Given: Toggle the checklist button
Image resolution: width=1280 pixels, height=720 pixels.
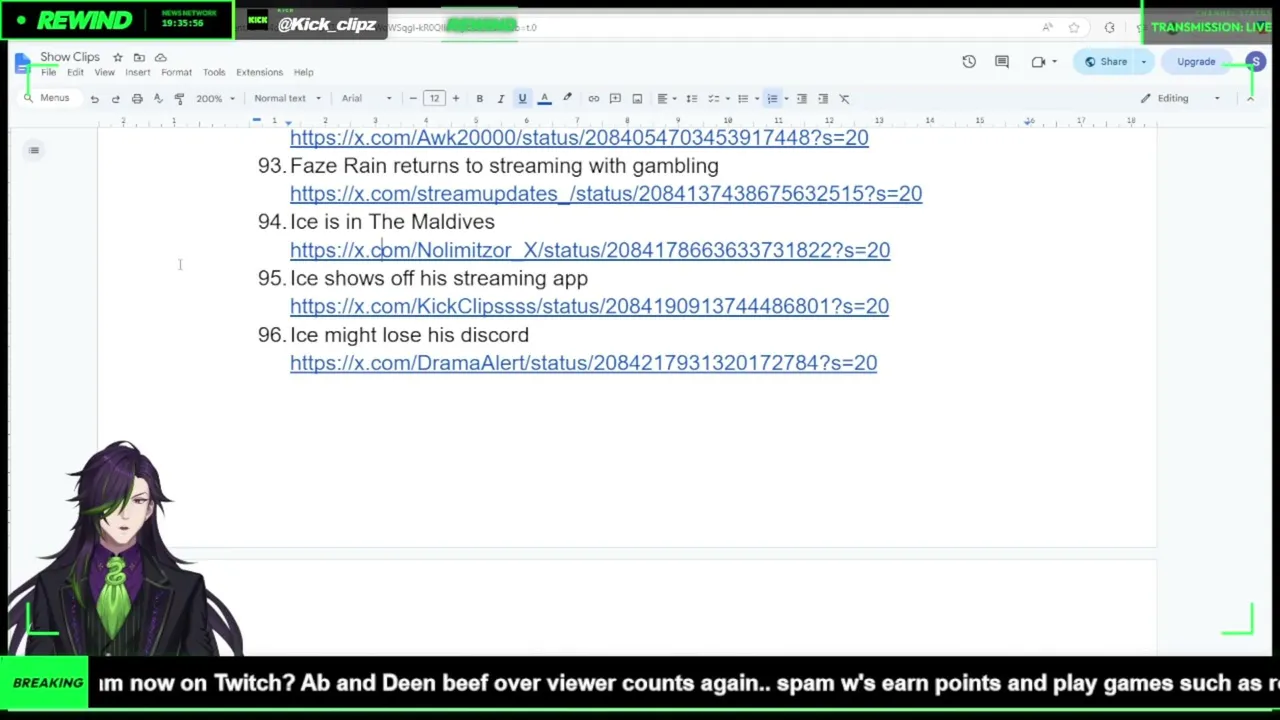Looking at the screenshot, I should coord(713,98).
